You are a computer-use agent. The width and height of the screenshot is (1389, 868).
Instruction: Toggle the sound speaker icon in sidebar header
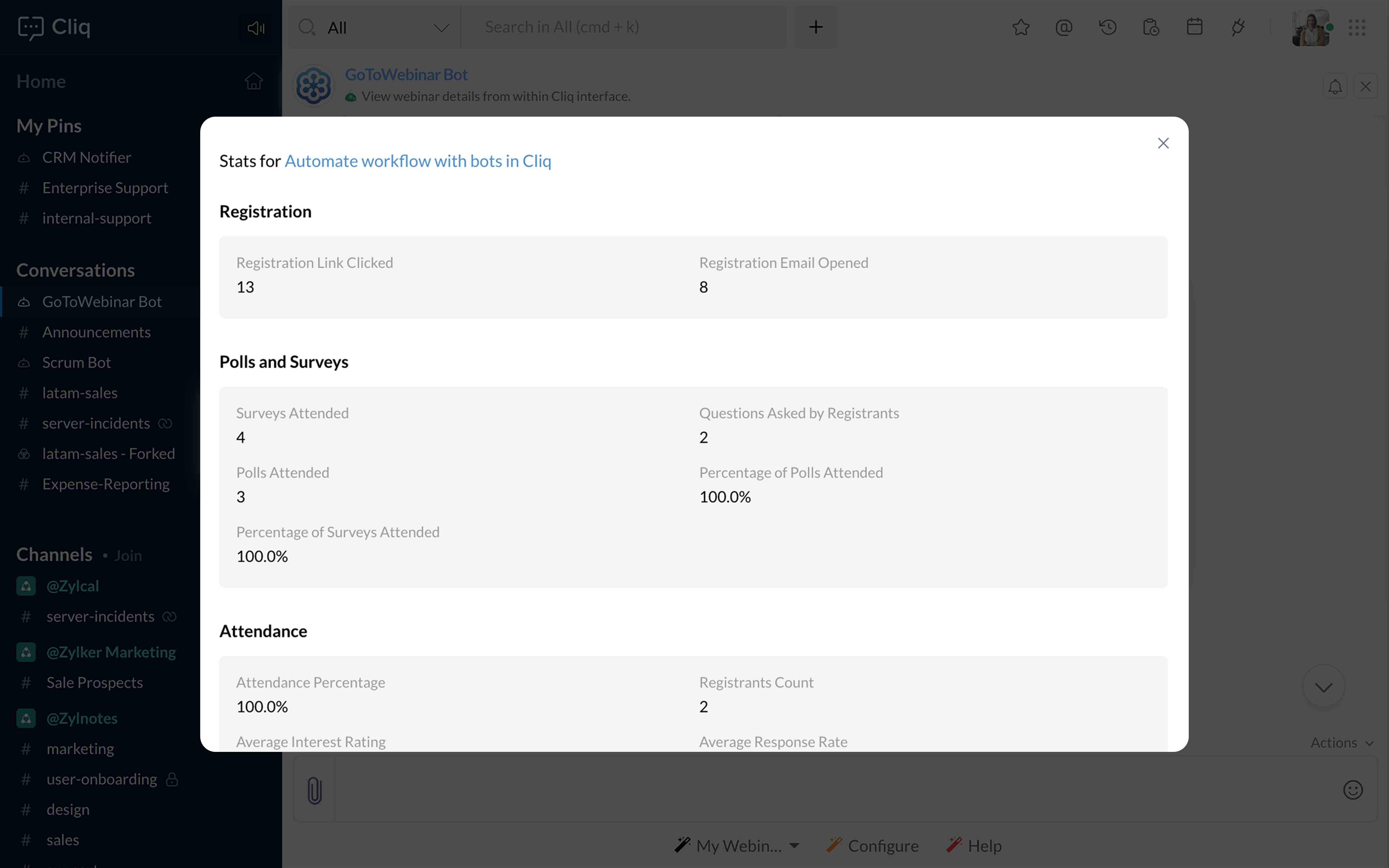pyautogui.click(x=256, y=28)
